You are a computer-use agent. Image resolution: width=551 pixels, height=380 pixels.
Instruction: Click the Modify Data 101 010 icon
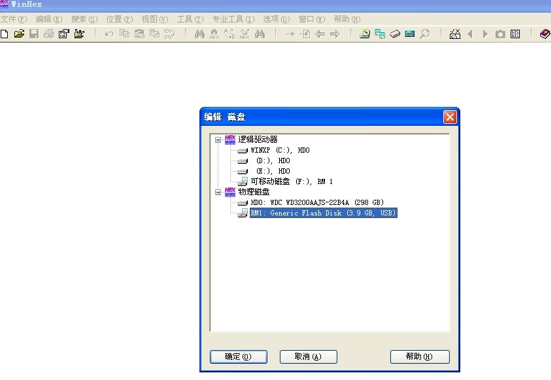[x=169, y=34]
